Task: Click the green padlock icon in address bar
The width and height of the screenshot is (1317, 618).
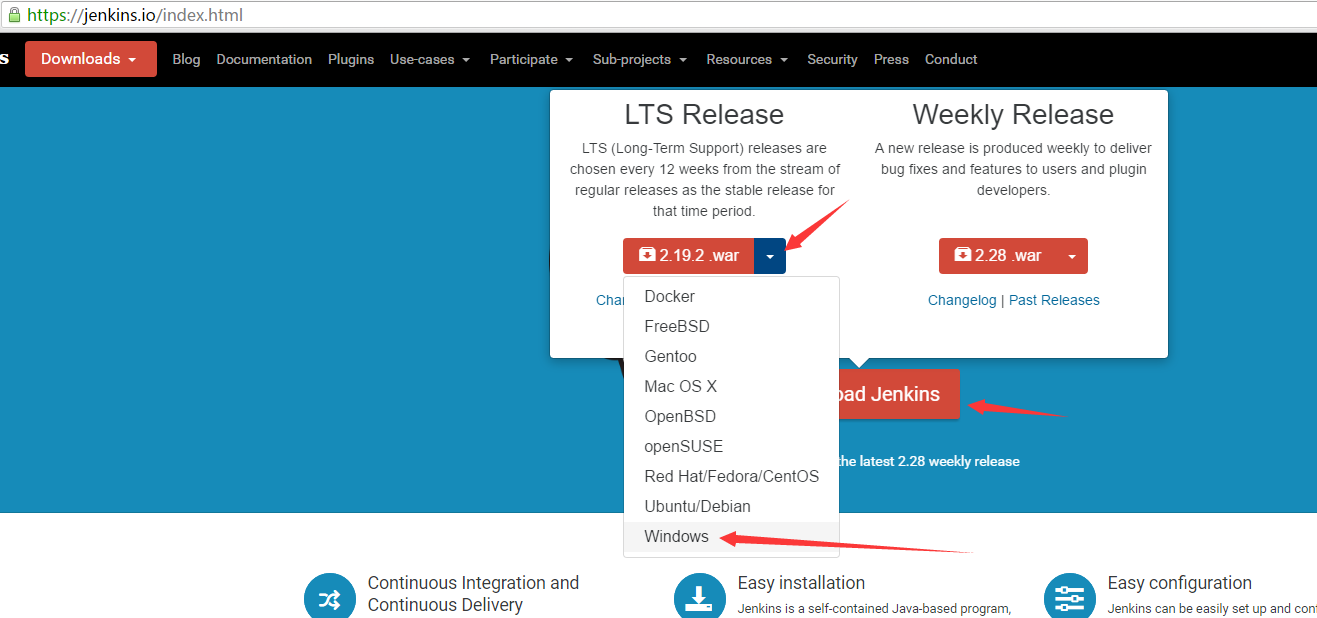Action: pos(14,15)
